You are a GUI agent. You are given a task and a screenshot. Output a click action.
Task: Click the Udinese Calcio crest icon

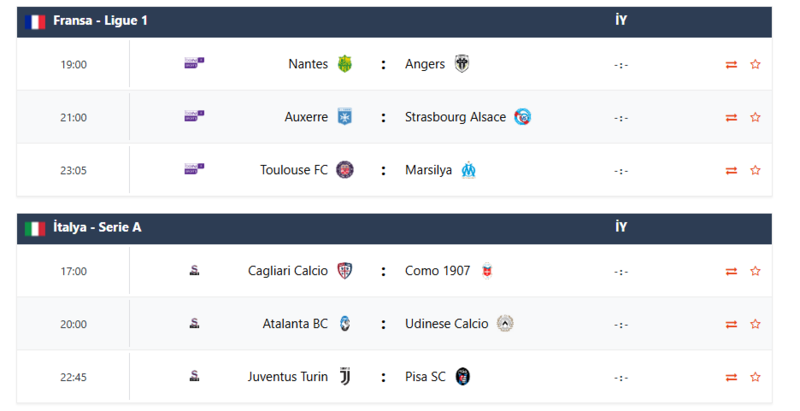point(505,324)
